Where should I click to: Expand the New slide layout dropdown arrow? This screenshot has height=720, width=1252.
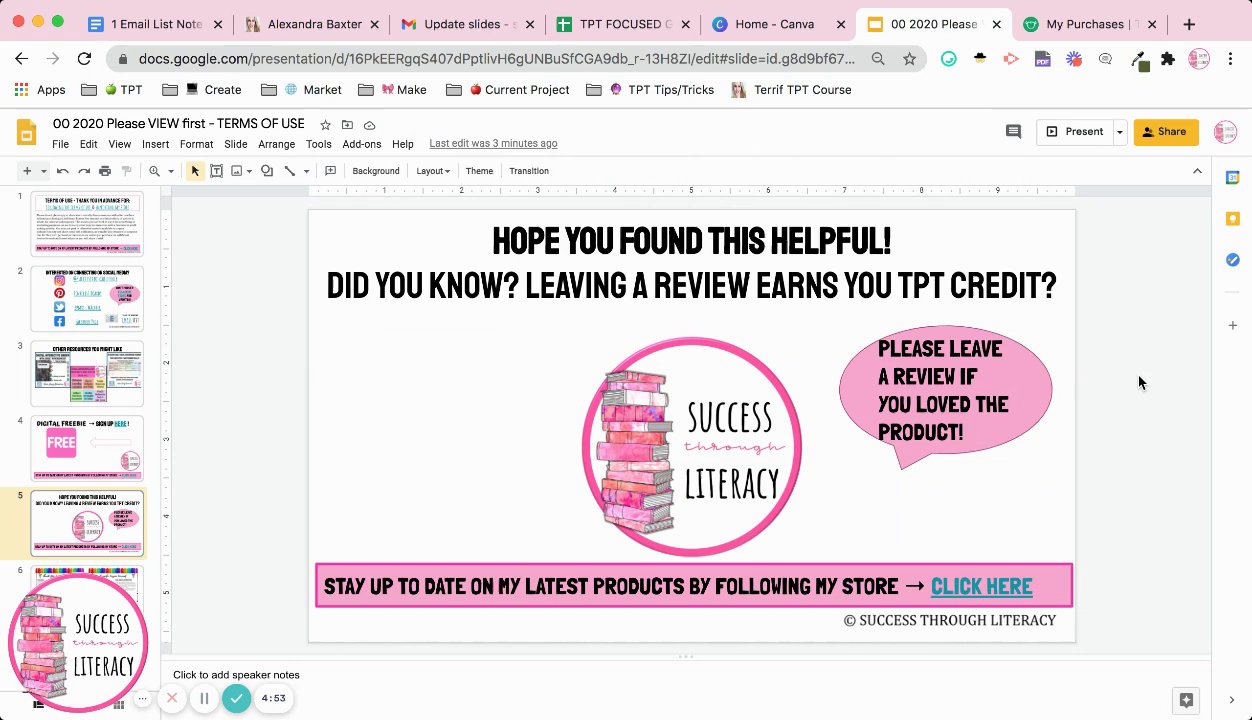point(43,171)
